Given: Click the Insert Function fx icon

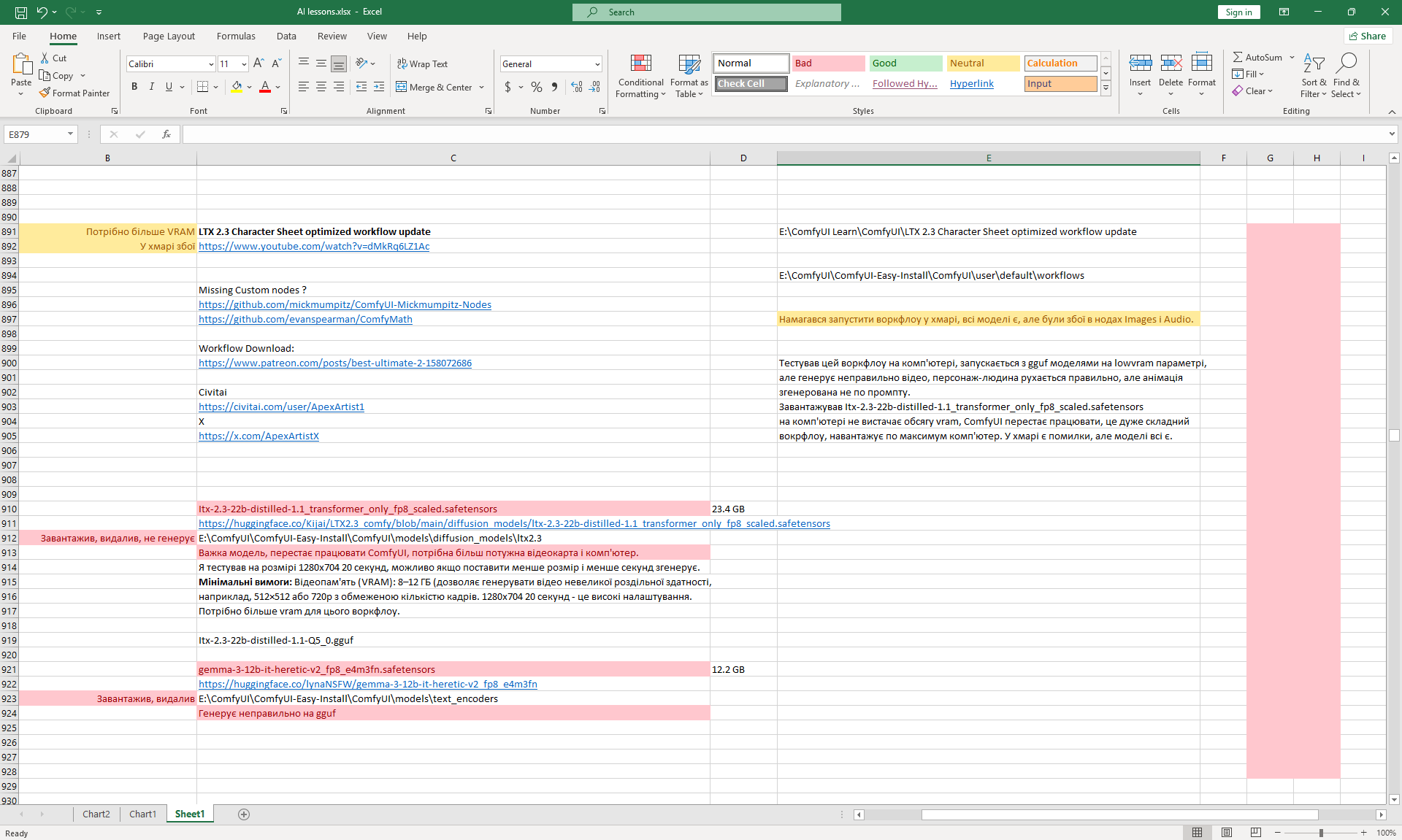Looking at the screenshot, I should (x=166, y=134).
